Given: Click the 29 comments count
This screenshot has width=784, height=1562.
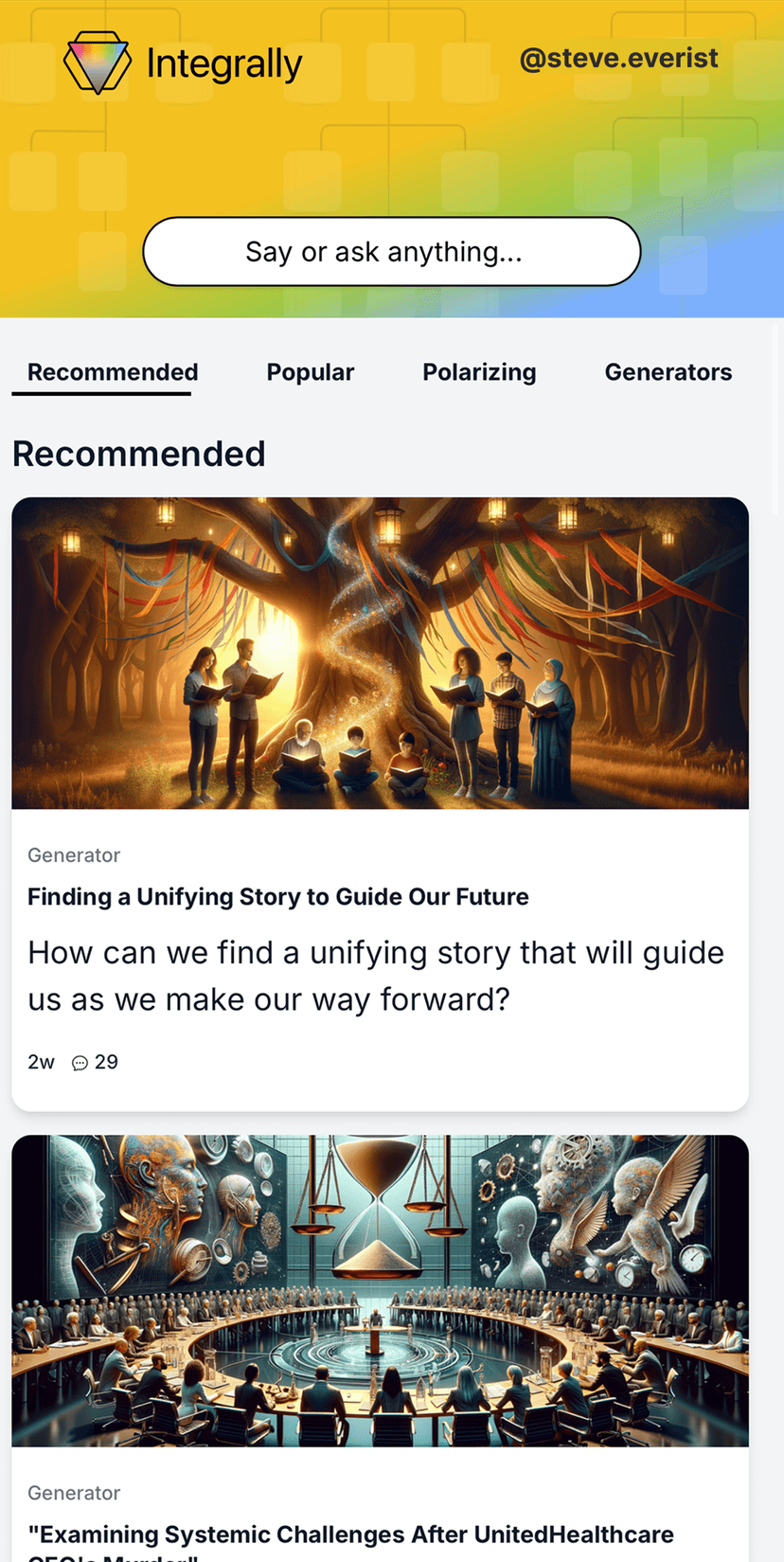Looking at the screenshot, I should pyautogui.click(x=106, y=1062).
